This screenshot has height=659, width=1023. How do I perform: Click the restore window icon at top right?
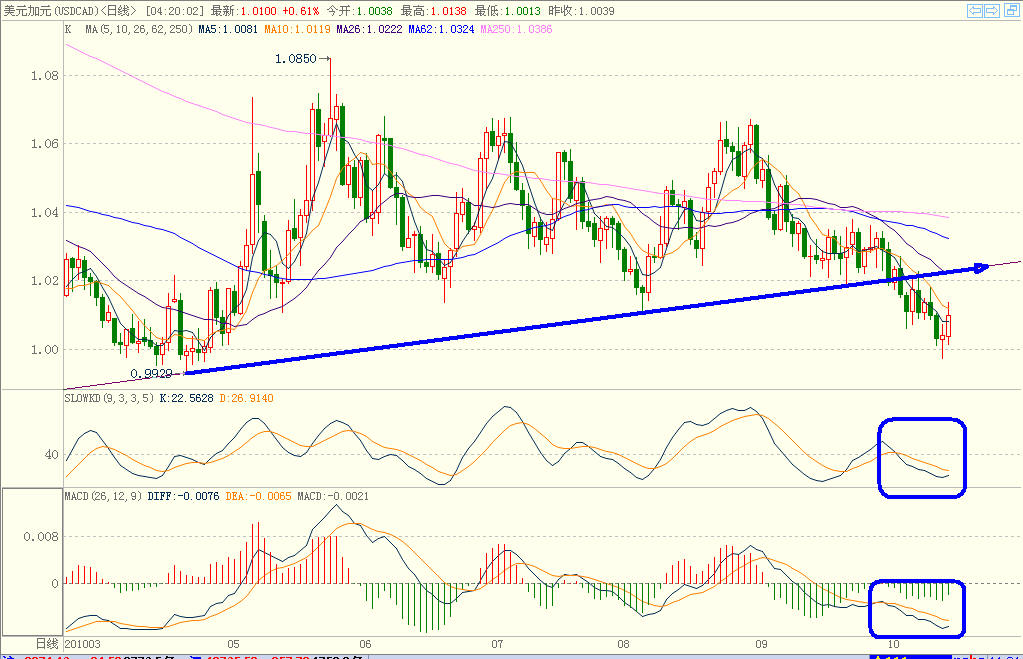tap(1012, 10)
